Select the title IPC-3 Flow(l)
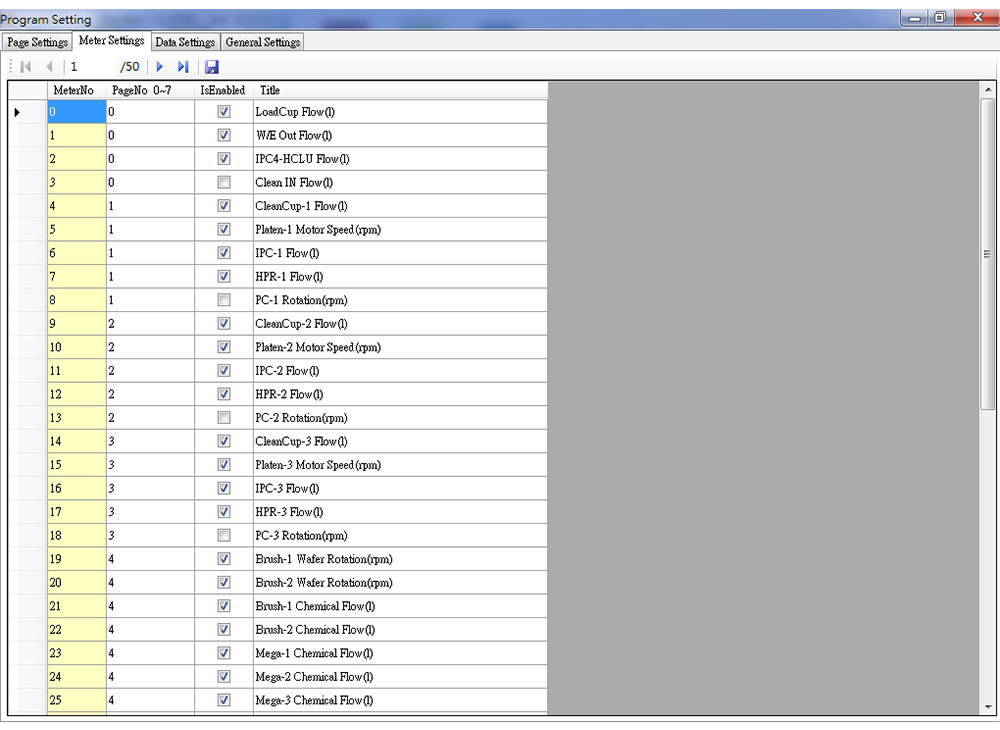The width and height of the screenshot is (1000, 730). click(287, 488)
